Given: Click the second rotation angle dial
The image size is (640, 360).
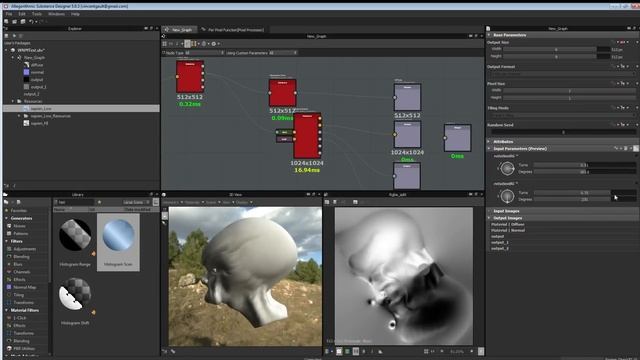Looking at the screenshot, I should pos(507,196).
